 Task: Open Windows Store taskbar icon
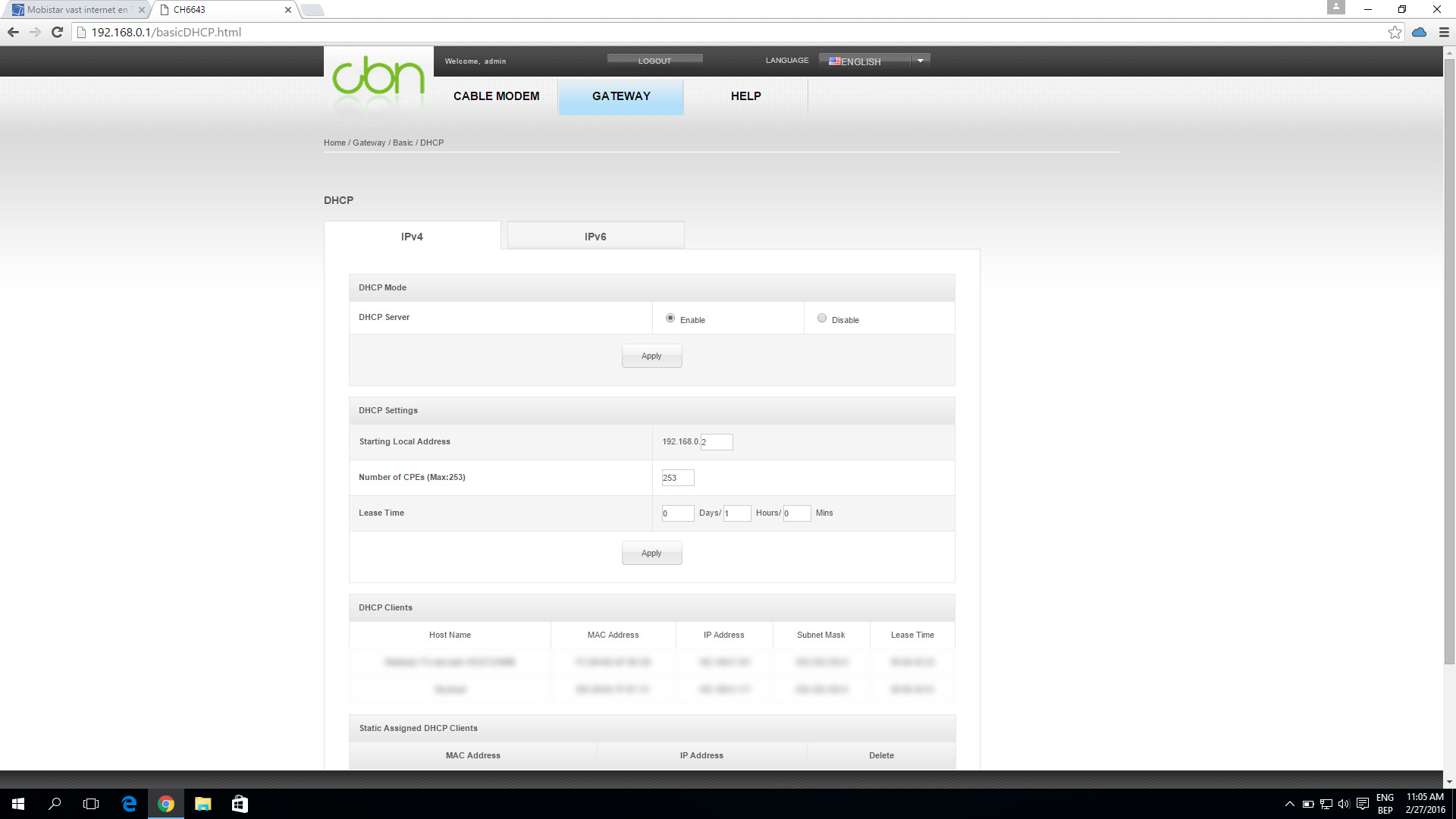click(240, 804)
